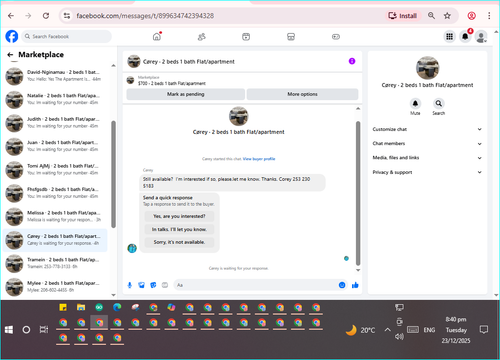Viewport: 500px width, 360px height.
Task: Open Marketplace storefront icon in top nav
Action: click(291, 37)
